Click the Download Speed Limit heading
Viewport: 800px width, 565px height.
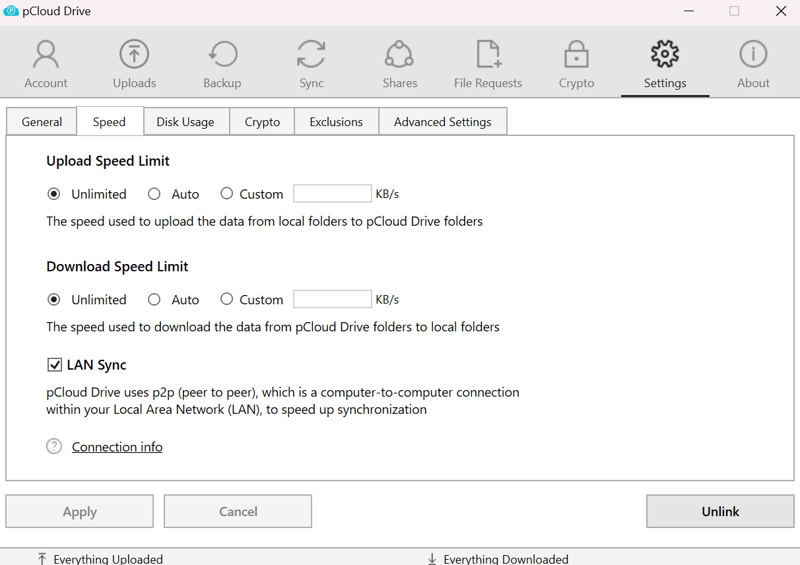(117, 267)
